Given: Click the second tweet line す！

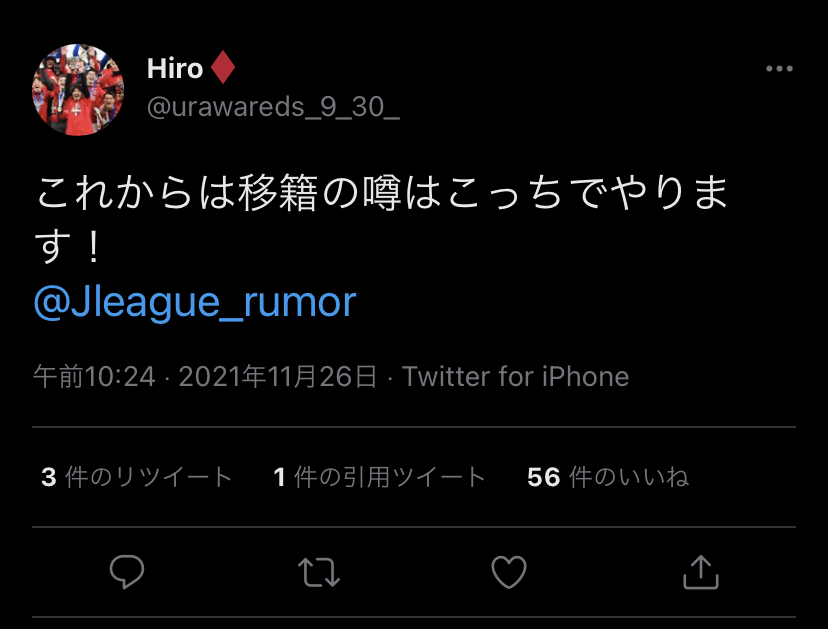Looking at the screenshot, I should pos(69,247).
